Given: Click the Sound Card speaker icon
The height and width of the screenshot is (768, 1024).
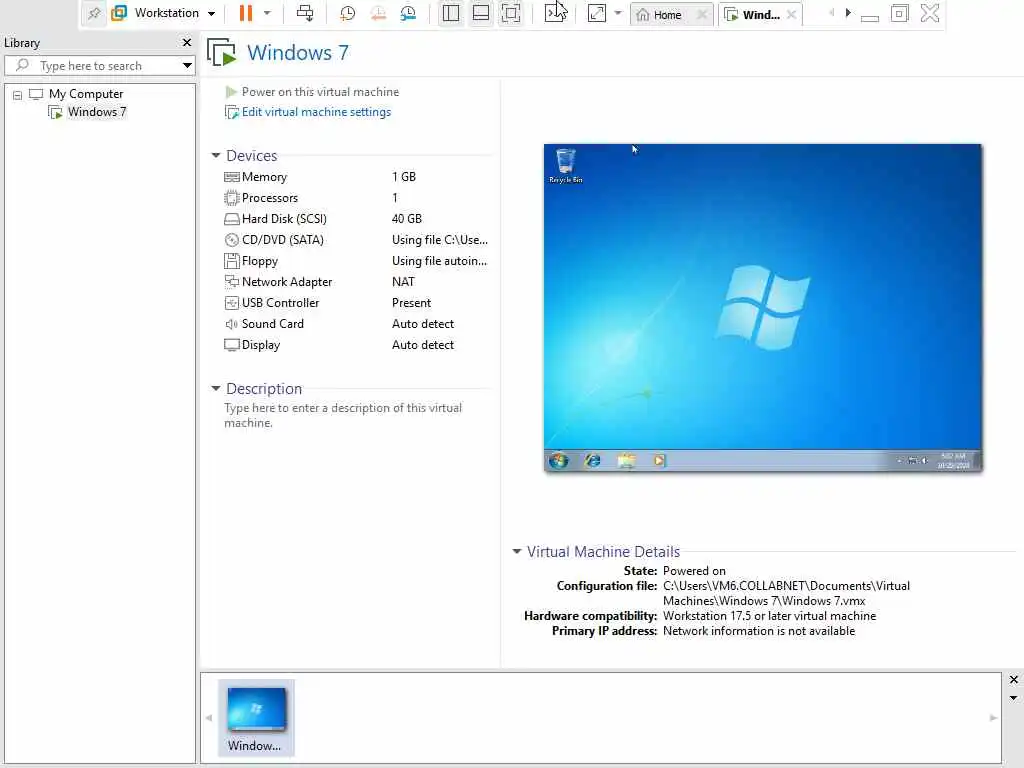Looking at the screenshot, I should coord(232,323).
